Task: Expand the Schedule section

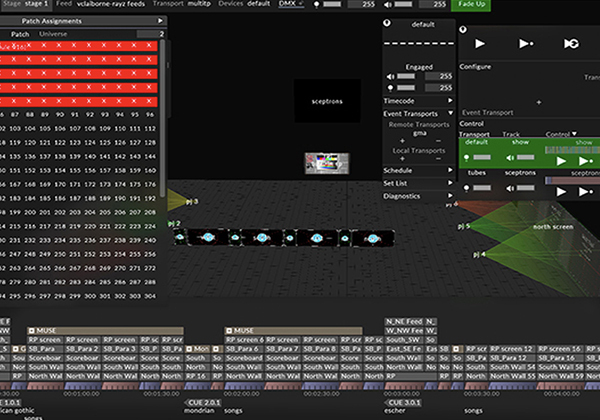Action: click(417, 171)
